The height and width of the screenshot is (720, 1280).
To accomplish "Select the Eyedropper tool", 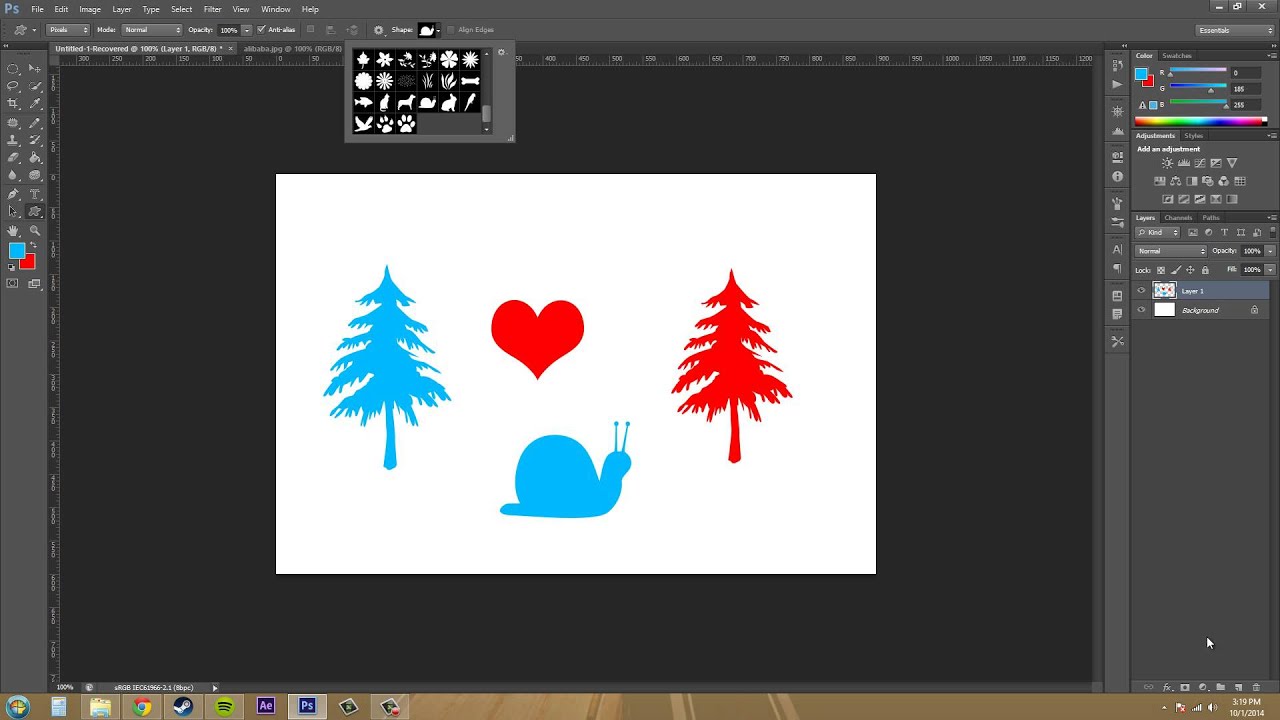I will coord(35,103).
